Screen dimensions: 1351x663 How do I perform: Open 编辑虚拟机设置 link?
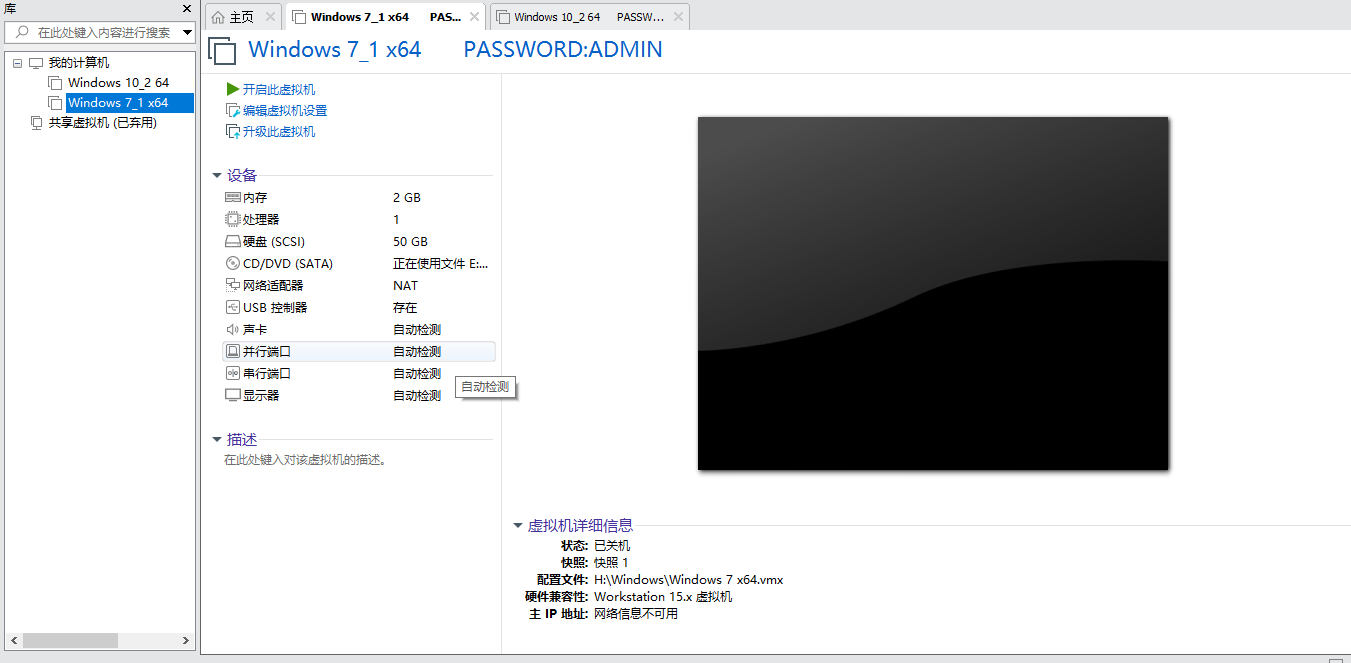pos(285,110)
